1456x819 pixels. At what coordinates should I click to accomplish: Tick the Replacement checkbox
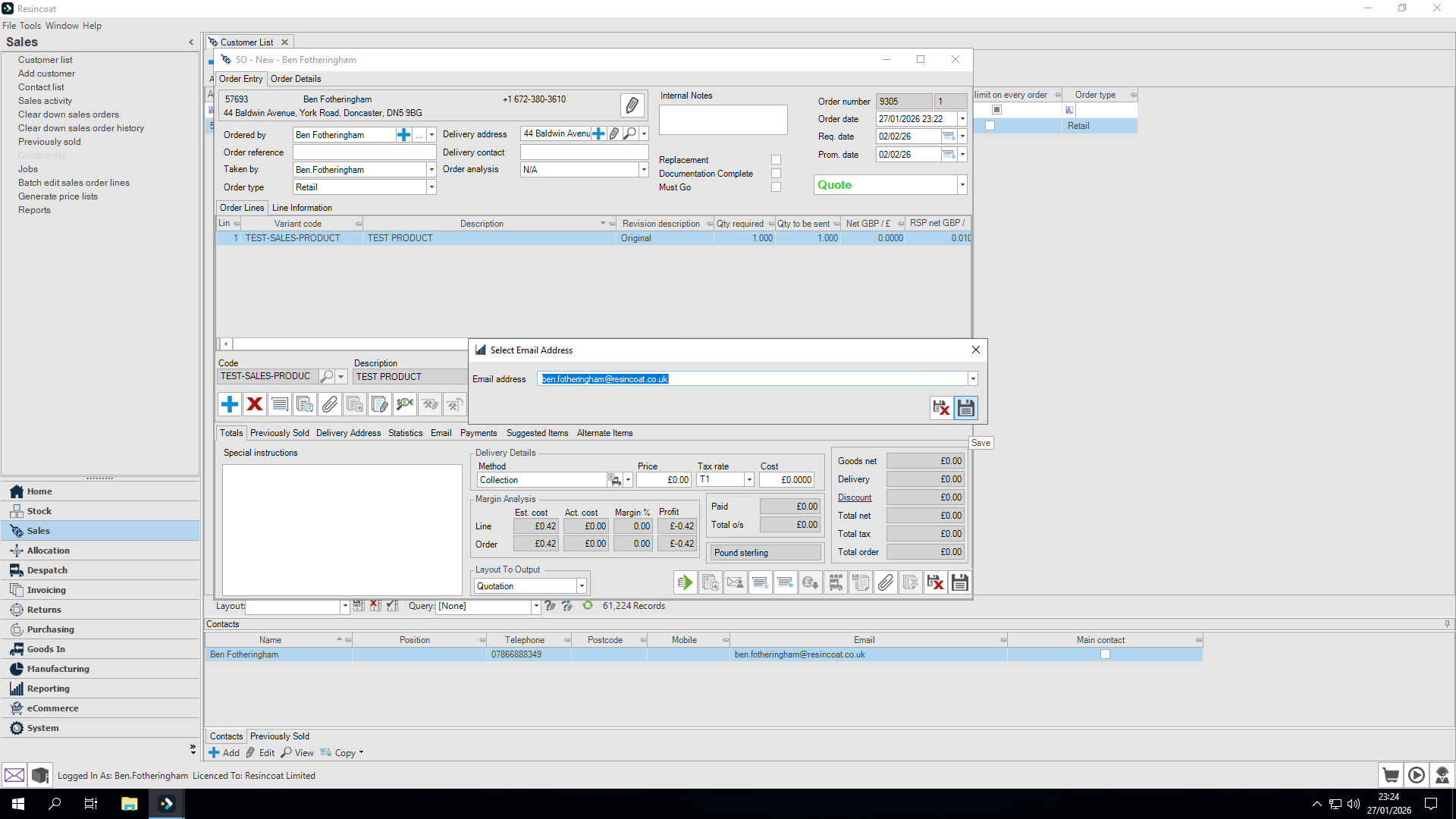(776, 160)
